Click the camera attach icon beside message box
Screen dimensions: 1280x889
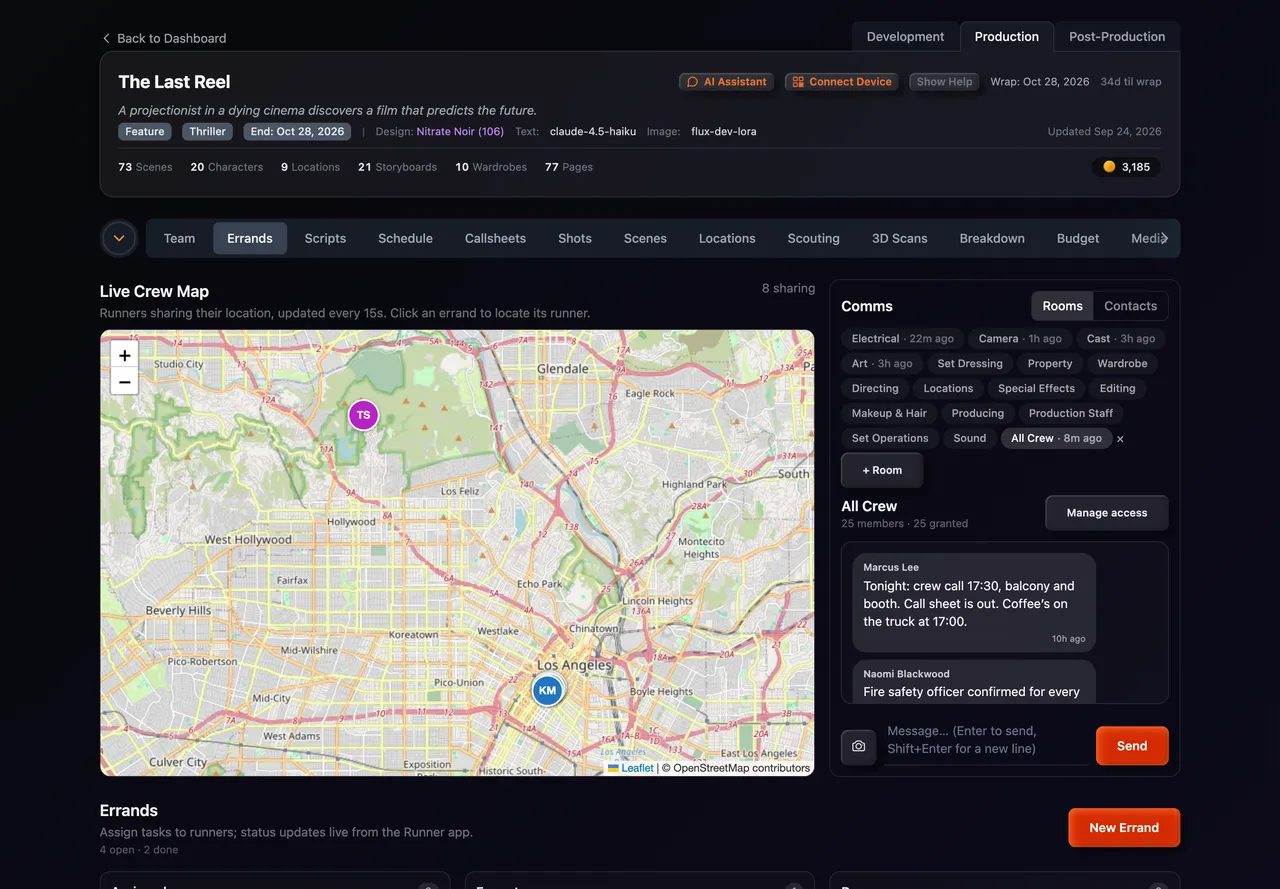(858, 746)
